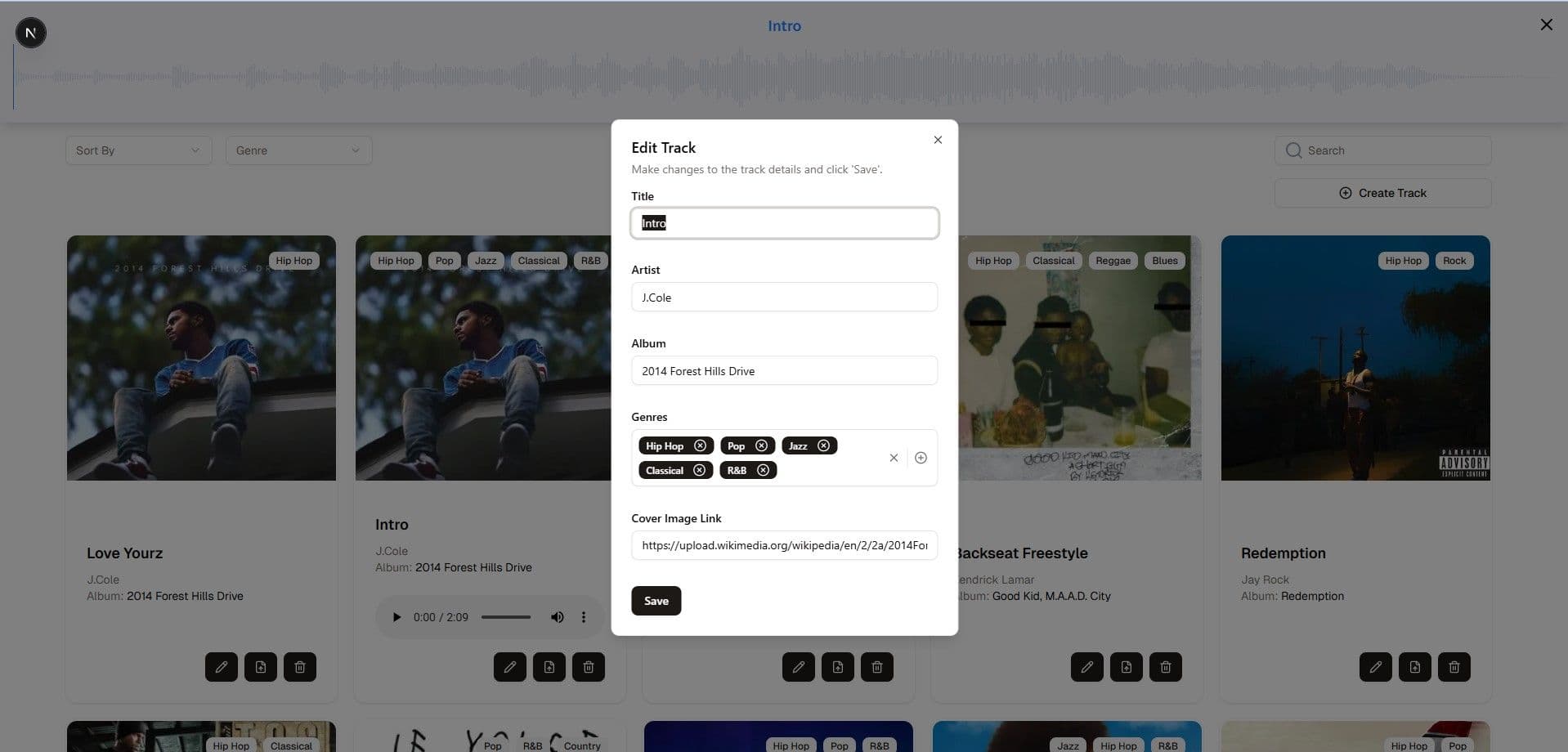Upload file for Backseat Freestyle track

point(1126,667)
